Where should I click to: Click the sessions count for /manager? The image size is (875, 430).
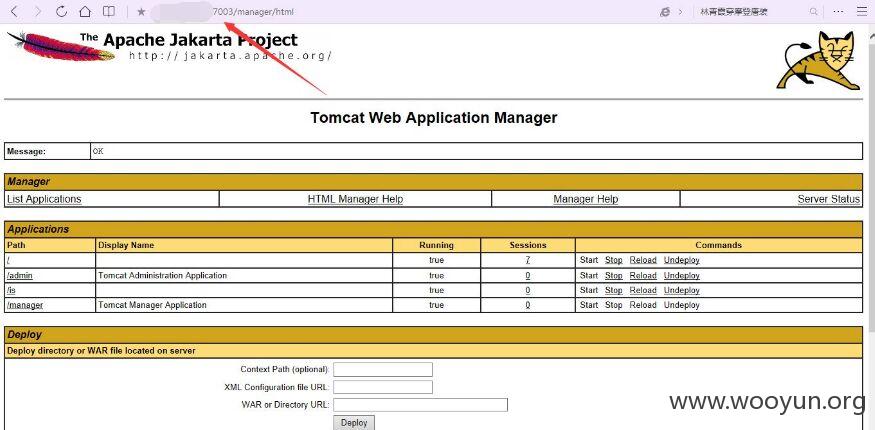coord(527,305)
